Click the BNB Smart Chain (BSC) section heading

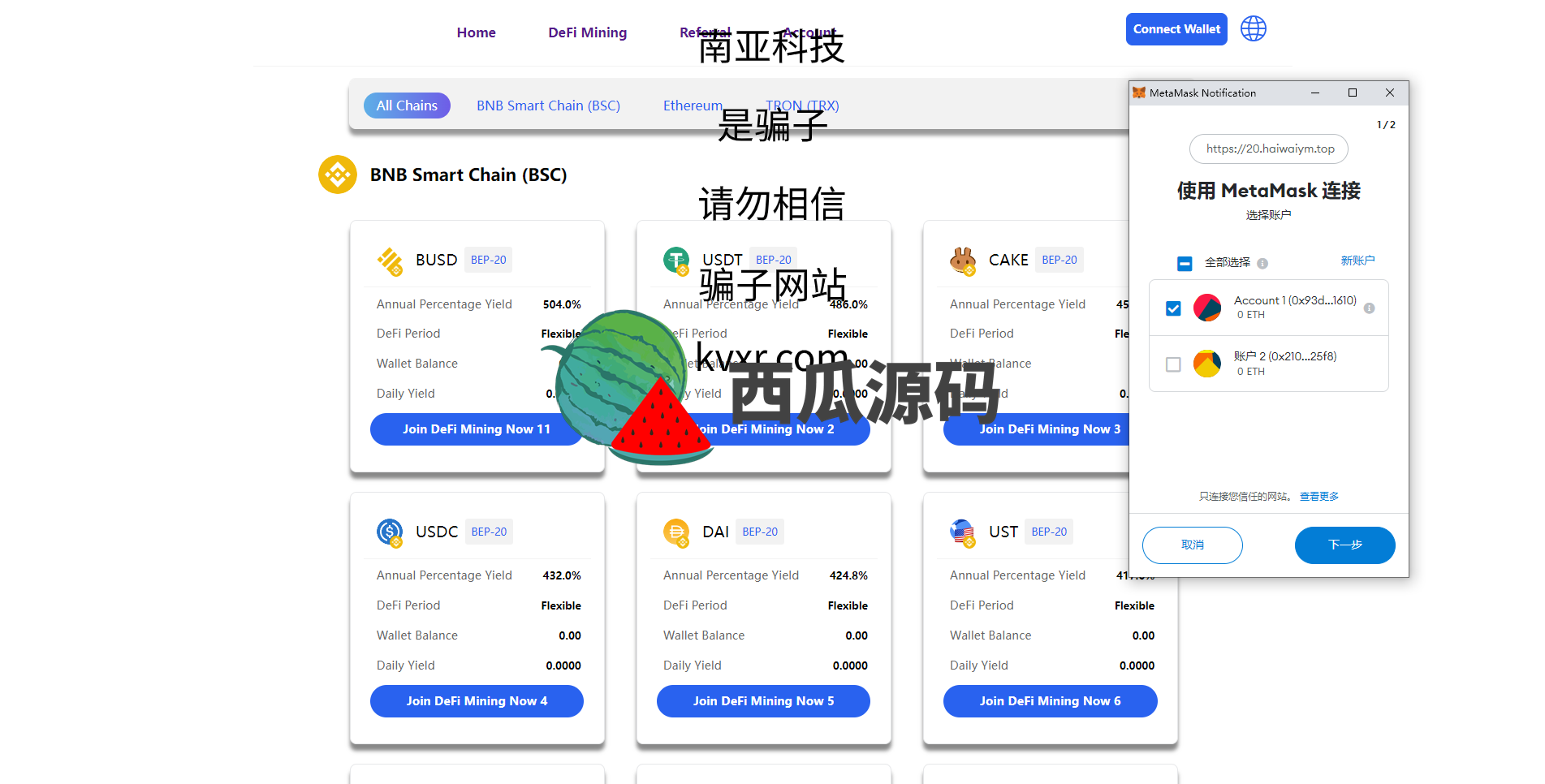point(468,174)
